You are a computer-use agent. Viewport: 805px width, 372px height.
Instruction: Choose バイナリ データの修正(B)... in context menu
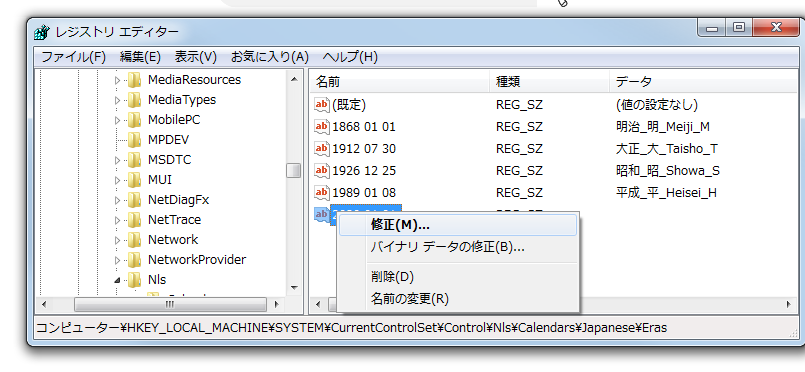pyautogui.click(x=458, y=247)
